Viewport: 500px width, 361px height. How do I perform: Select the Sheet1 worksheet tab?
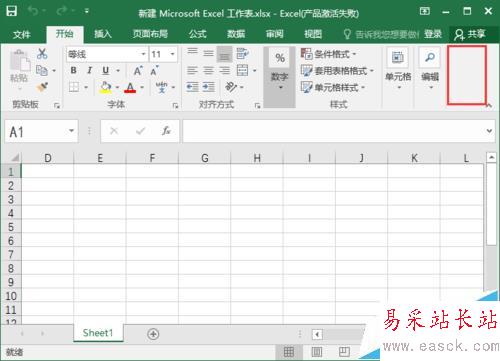98,333
